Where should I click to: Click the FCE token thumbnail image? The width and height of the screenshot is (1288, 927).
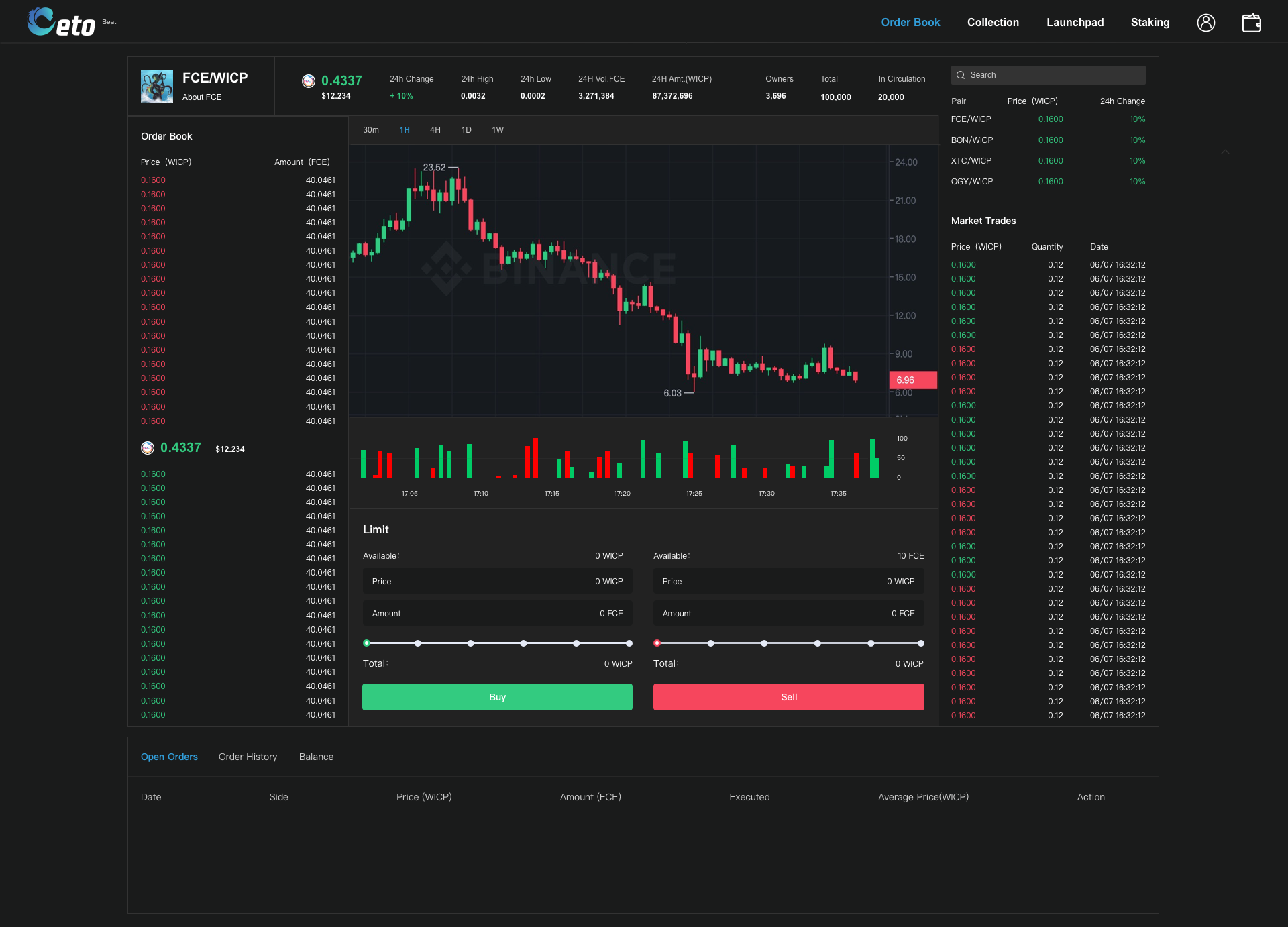pos(157,87)
